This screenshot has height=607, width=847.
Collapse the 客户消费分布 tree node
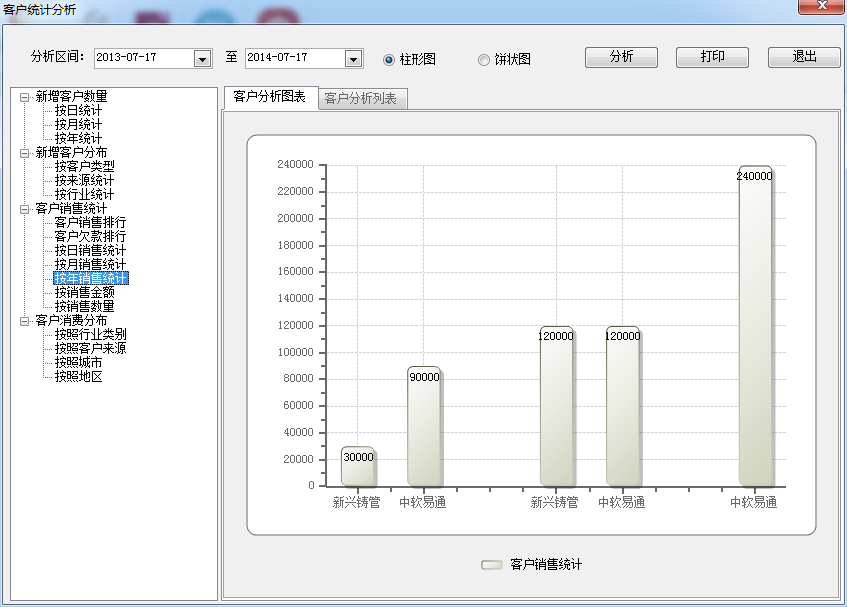24,321
